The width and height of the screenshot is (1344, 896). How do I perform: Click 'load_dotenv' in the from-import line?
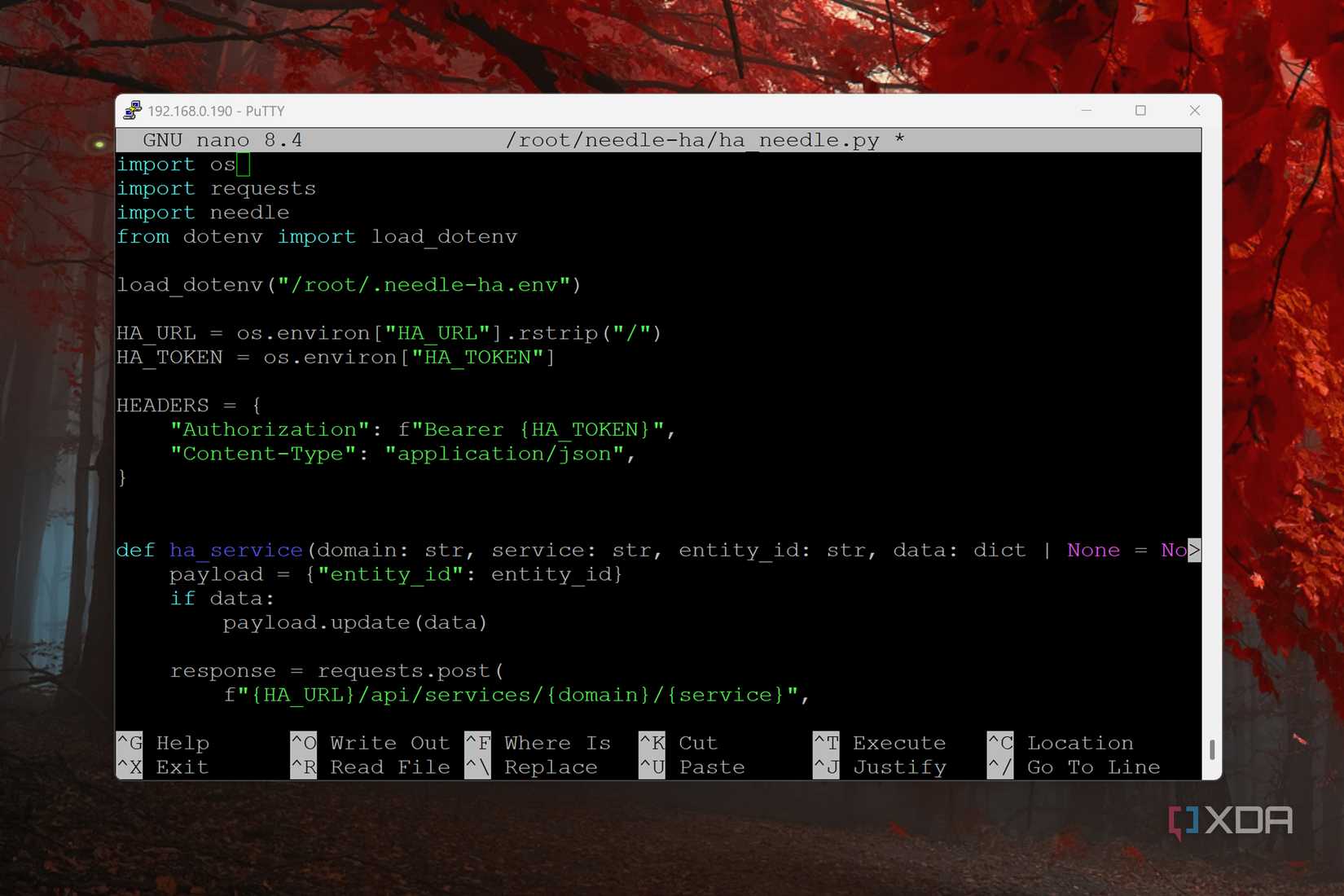[x=445, y=237]
